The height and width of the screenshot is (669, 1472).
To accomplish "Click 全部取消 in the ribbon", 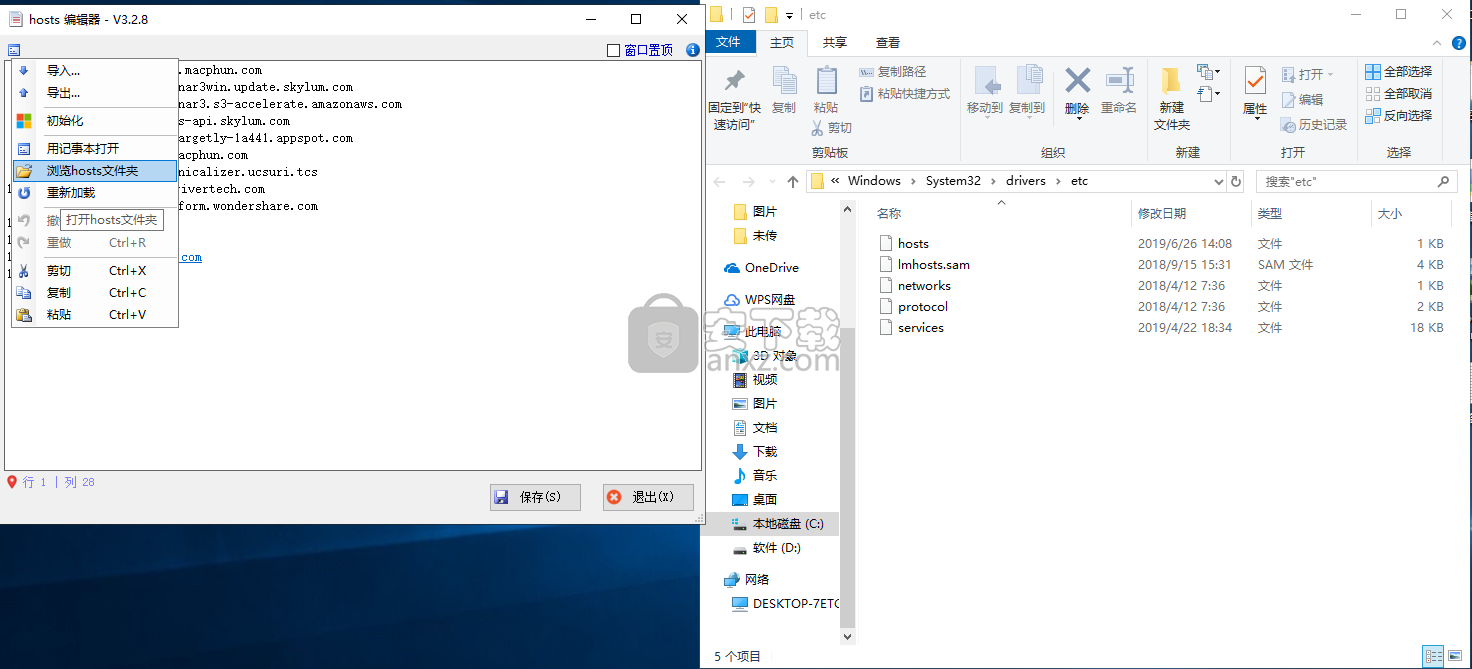I will pos(1399,94).
